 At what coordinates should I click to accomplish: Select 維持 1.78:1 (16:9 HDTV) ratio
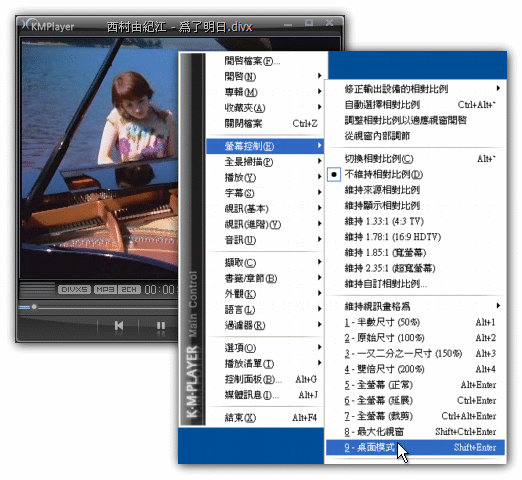415,237
